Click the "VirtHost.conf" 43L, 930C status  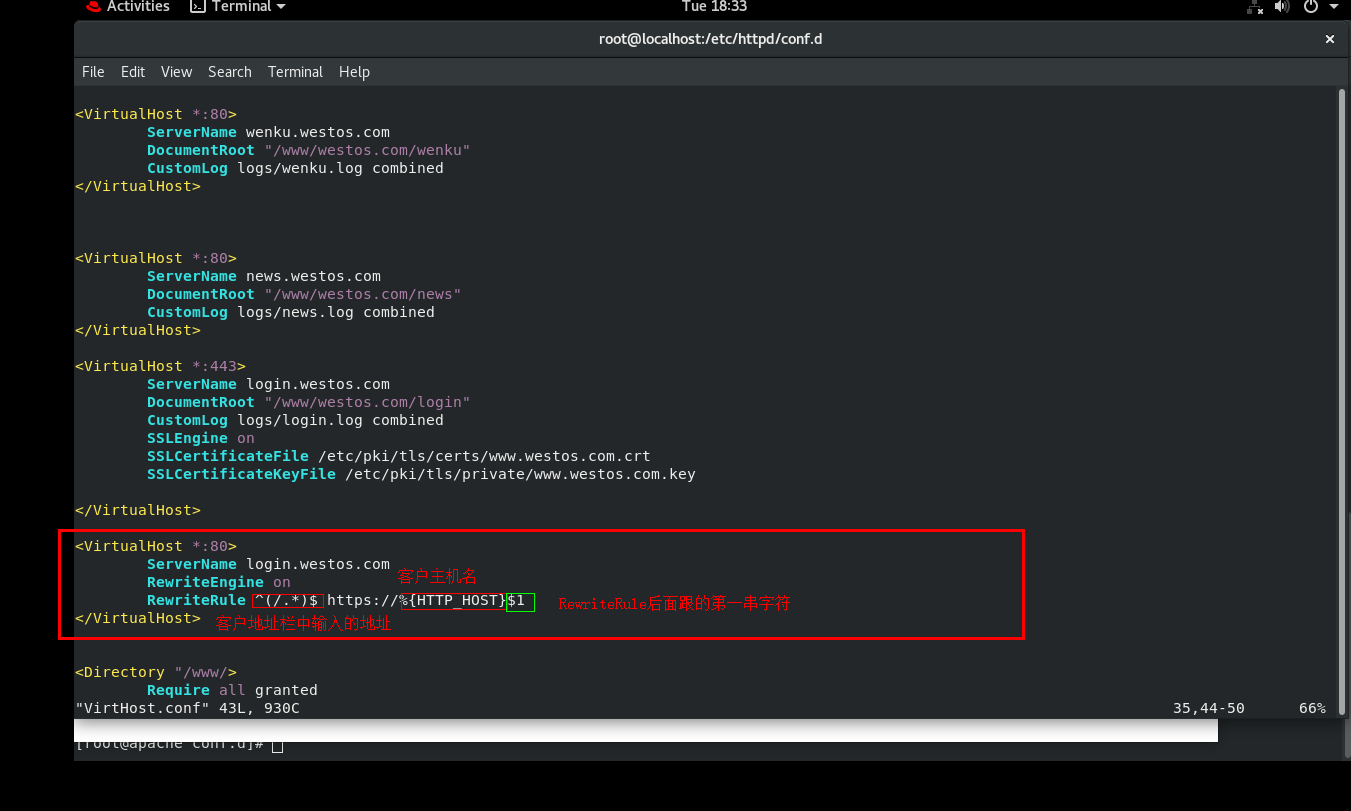click(187, 708)
